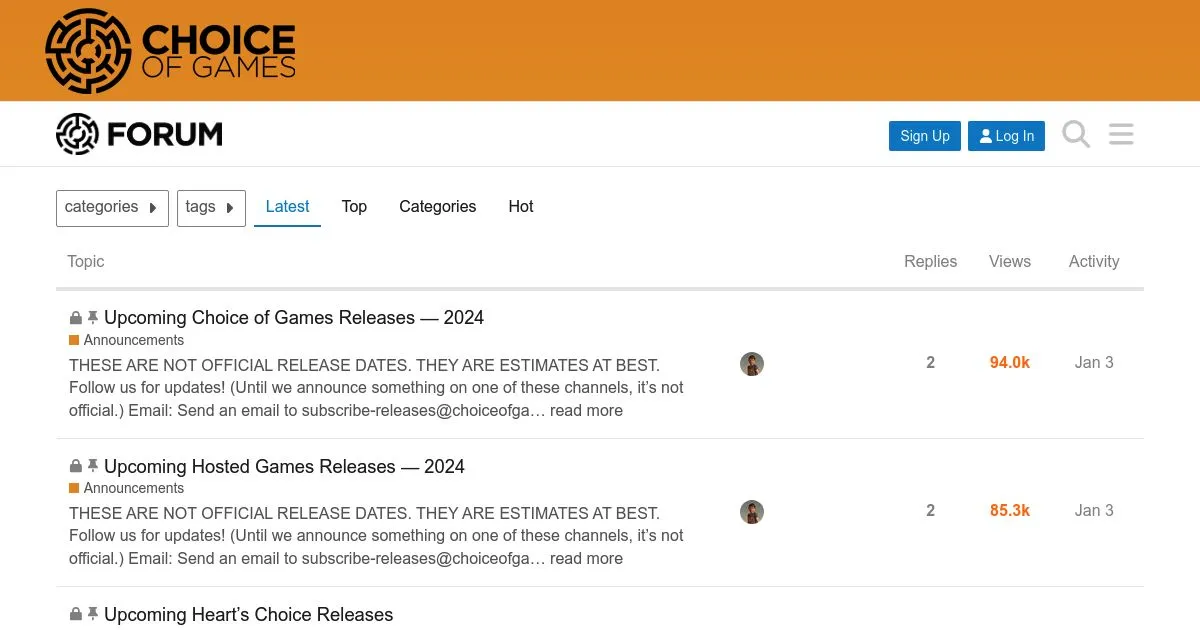The image size is (1200, 630).
Task: Sort topics by Replies column
Action: coord(930,261)
